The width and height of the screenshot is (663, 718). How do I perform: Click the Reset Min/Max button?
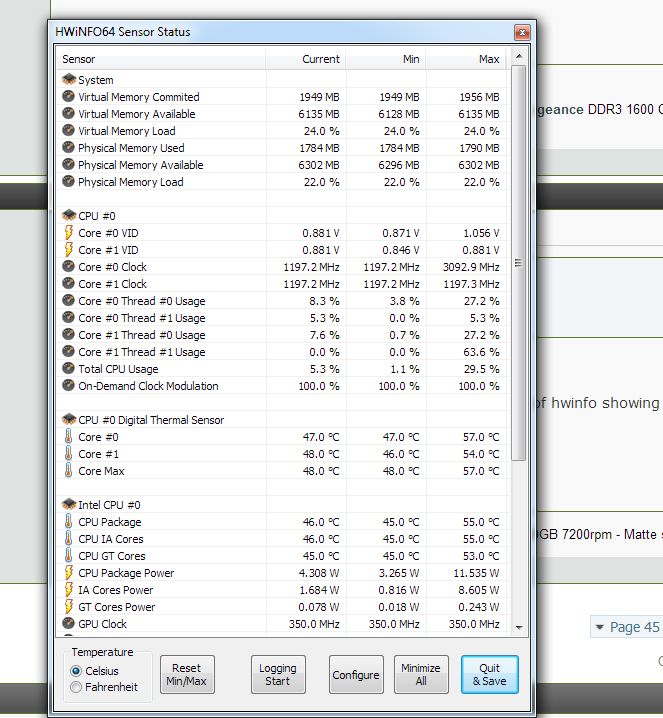[187, 674]
